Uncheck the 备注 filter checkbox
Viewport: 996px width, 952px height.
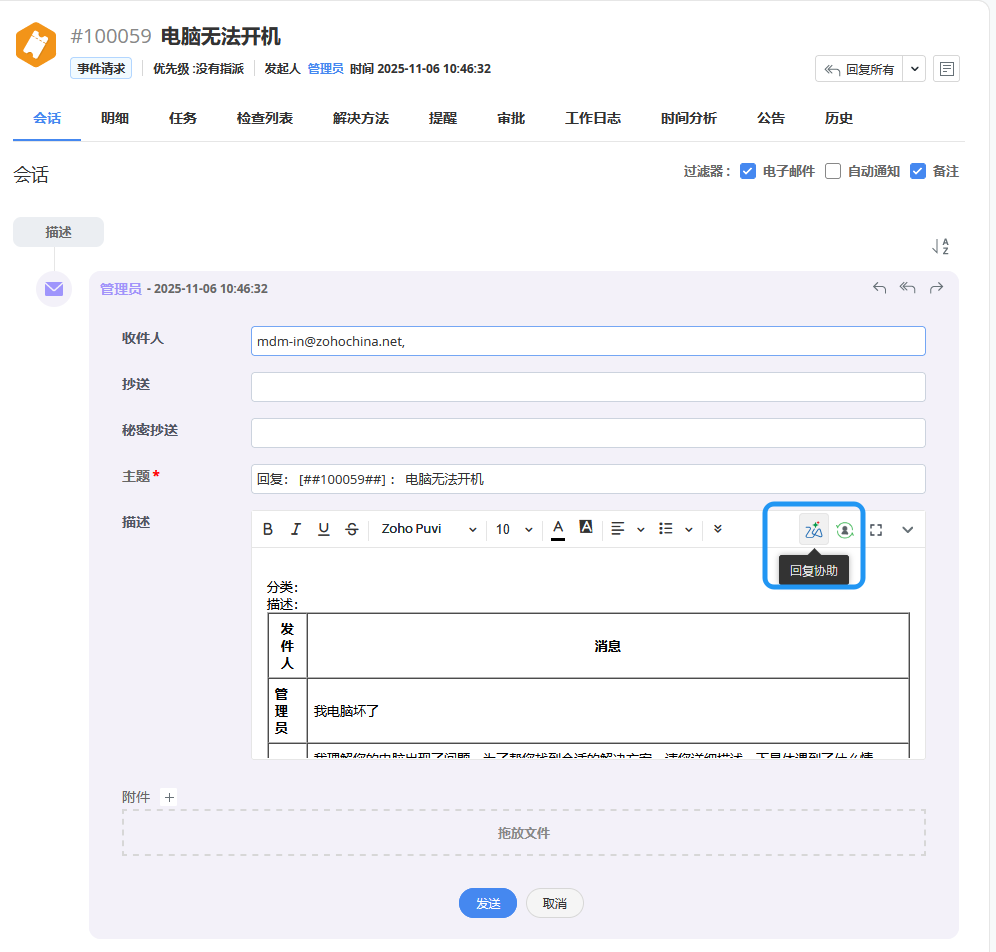917,171
